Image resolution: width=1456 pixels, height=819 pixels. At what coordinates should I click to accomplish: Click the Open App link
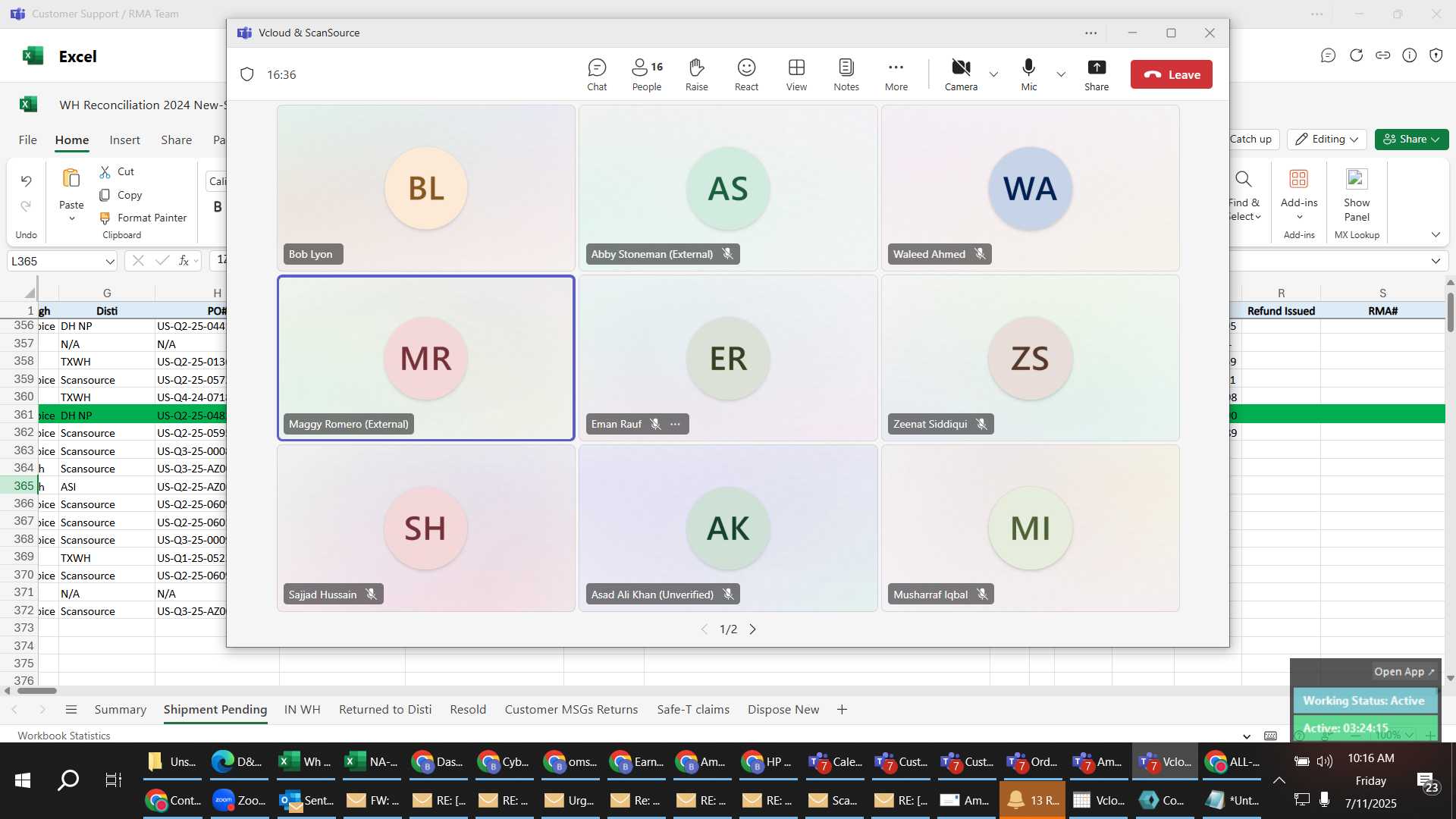pyautogui.click(x=1404, y=671)
